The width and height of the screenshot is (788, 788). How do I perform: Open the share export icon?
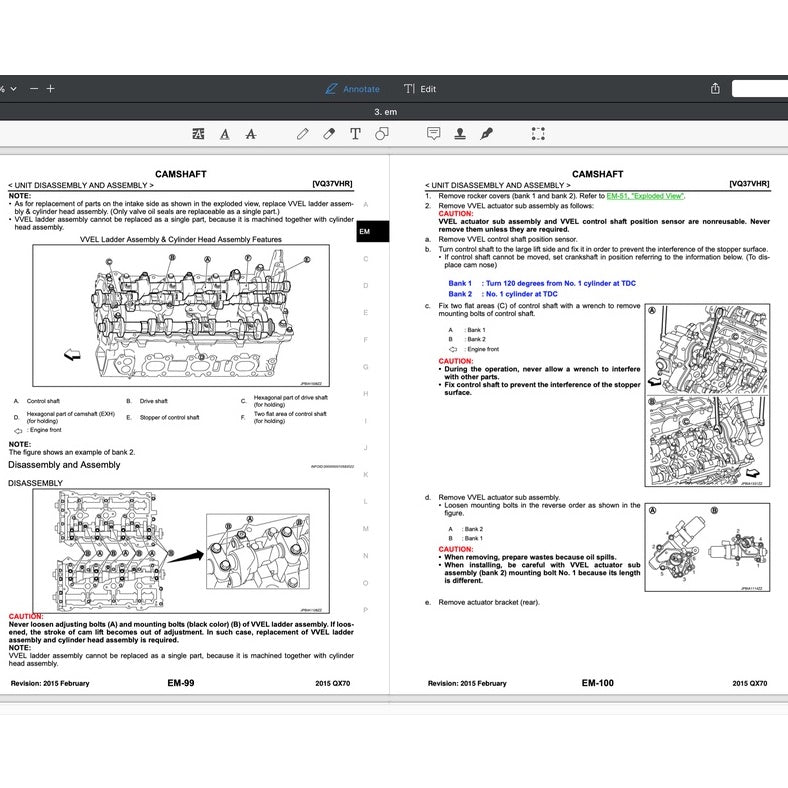coord(715,89)
